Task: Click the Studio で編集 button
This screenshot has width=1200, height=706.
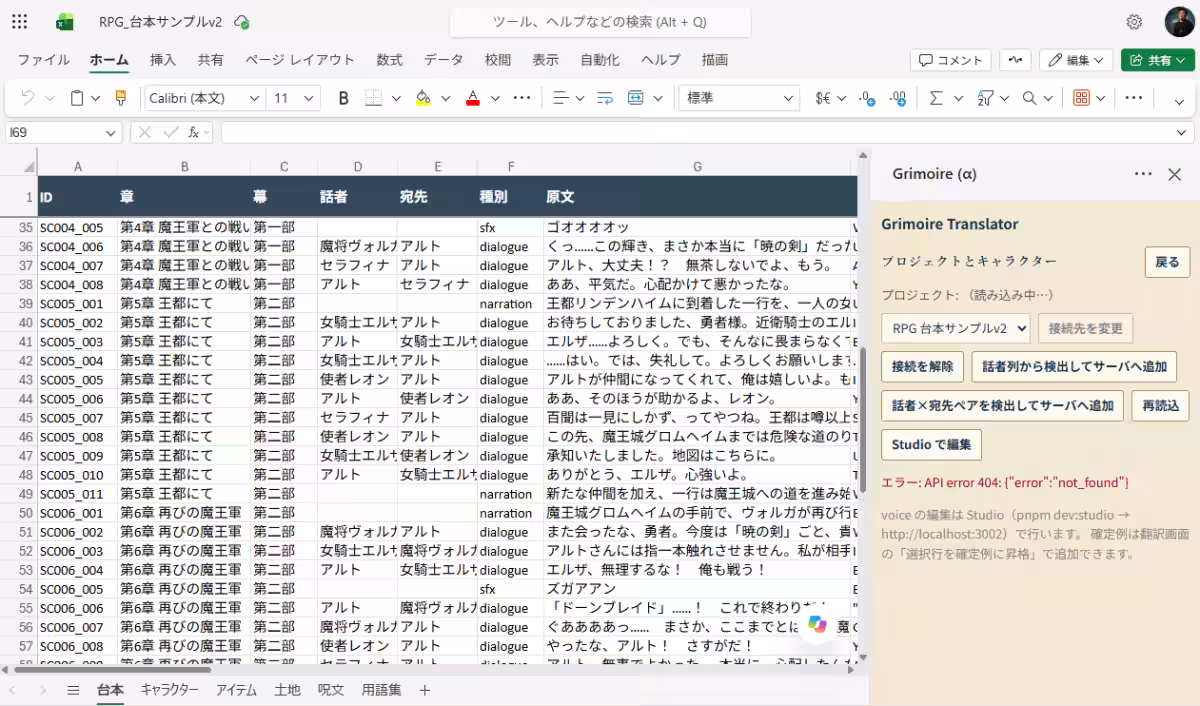Action: pos(931,444)
